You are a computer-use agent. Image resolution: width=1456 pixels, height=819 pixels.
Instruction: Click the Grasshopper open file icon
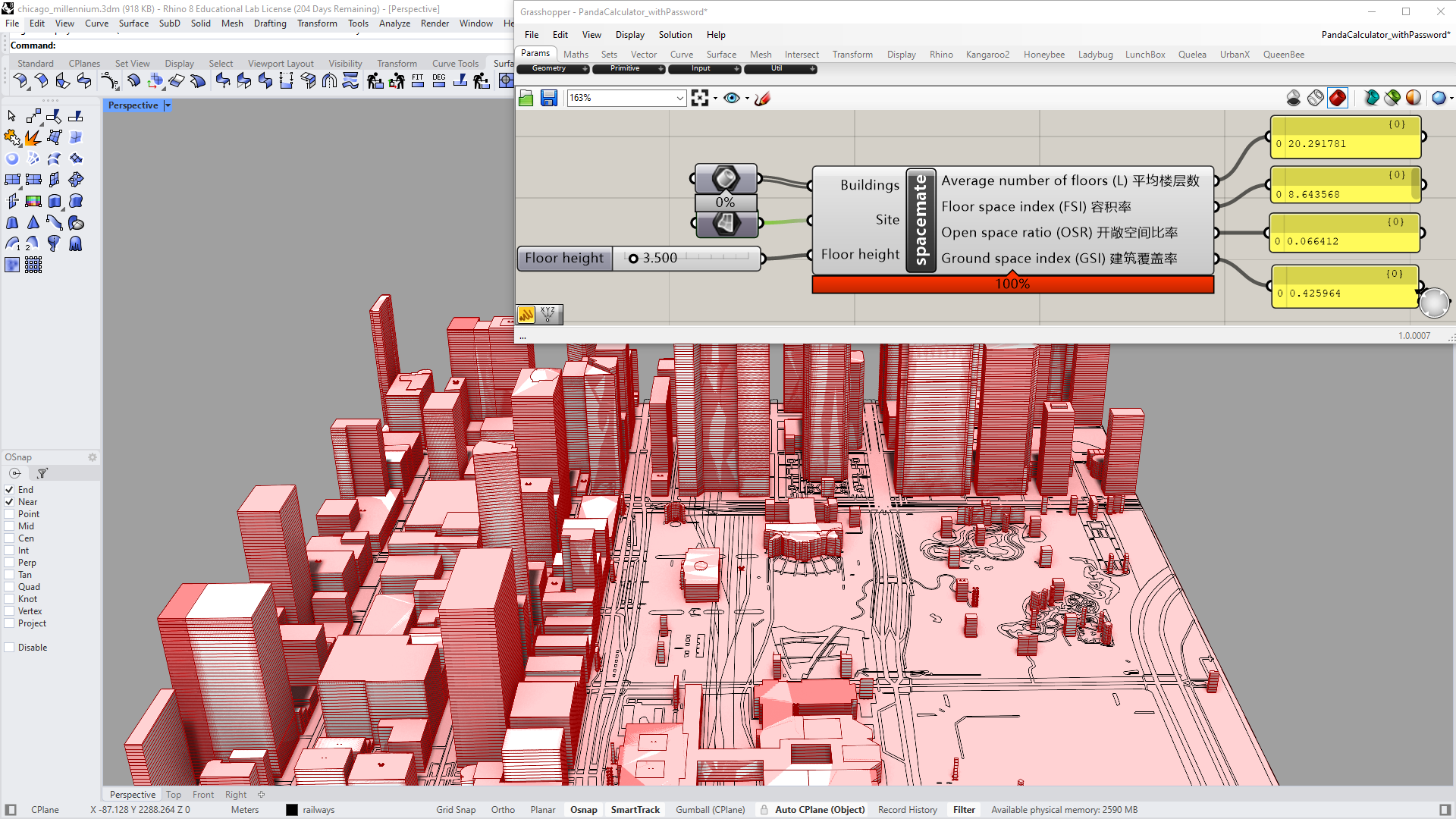click(x=526, y=98)
